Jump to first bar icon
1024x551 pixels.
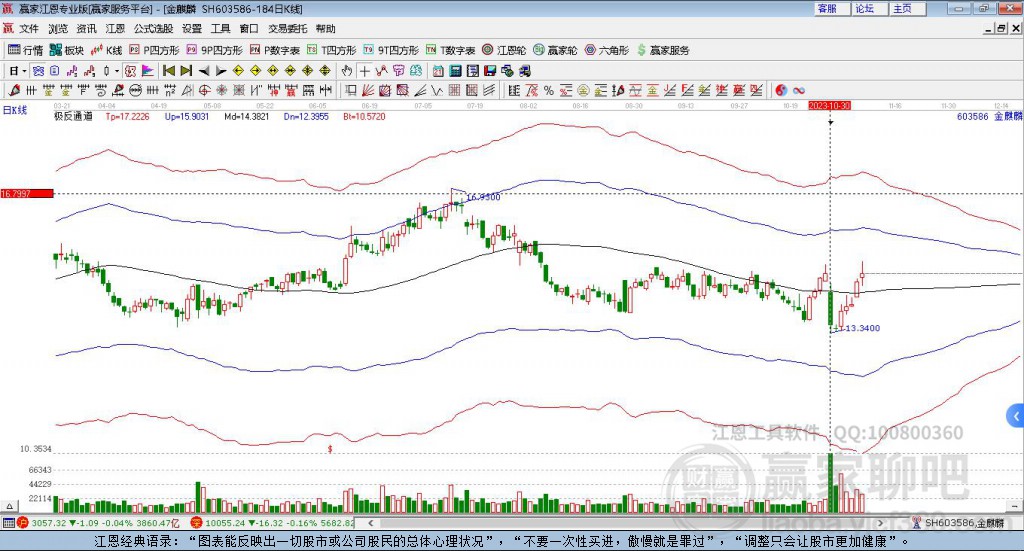coord(168,71)
